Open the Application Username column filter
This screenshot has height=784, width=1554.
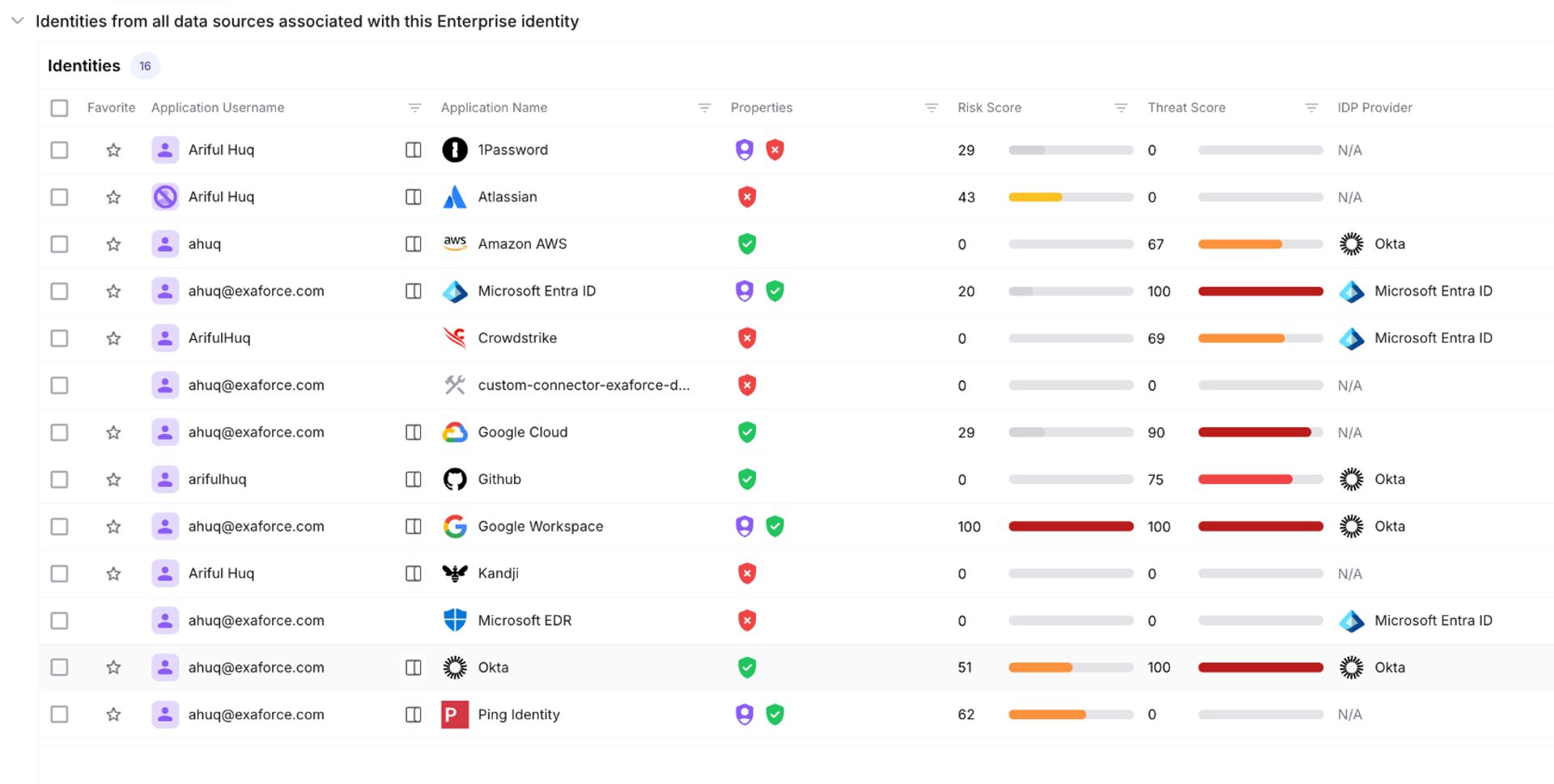click(414, 108)
